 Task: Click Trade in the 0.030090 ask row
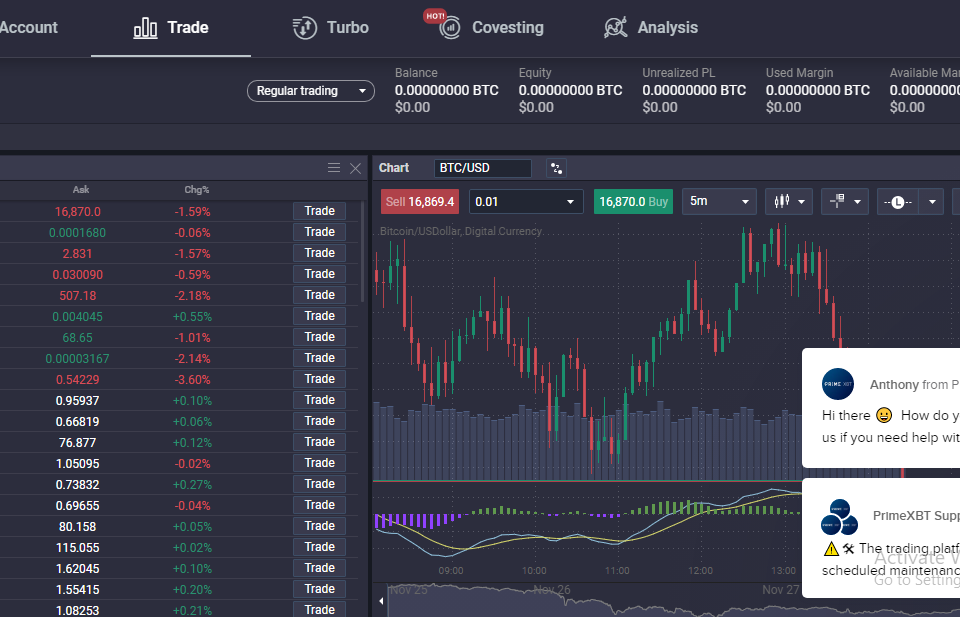point(320,274)
